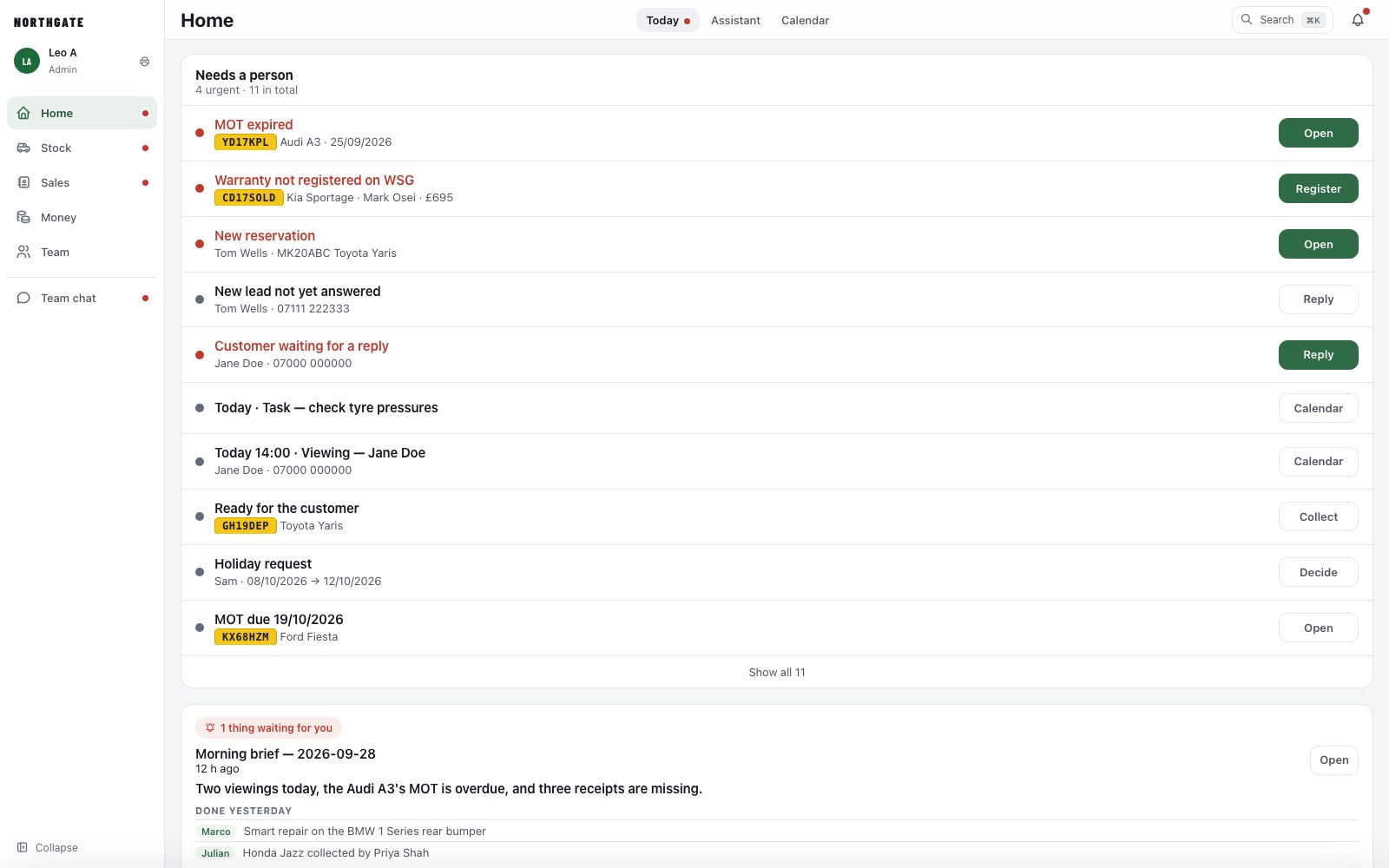Click the Team chat bubble icon
This screenshot has height=868, width=1389.
coord(23,298)
